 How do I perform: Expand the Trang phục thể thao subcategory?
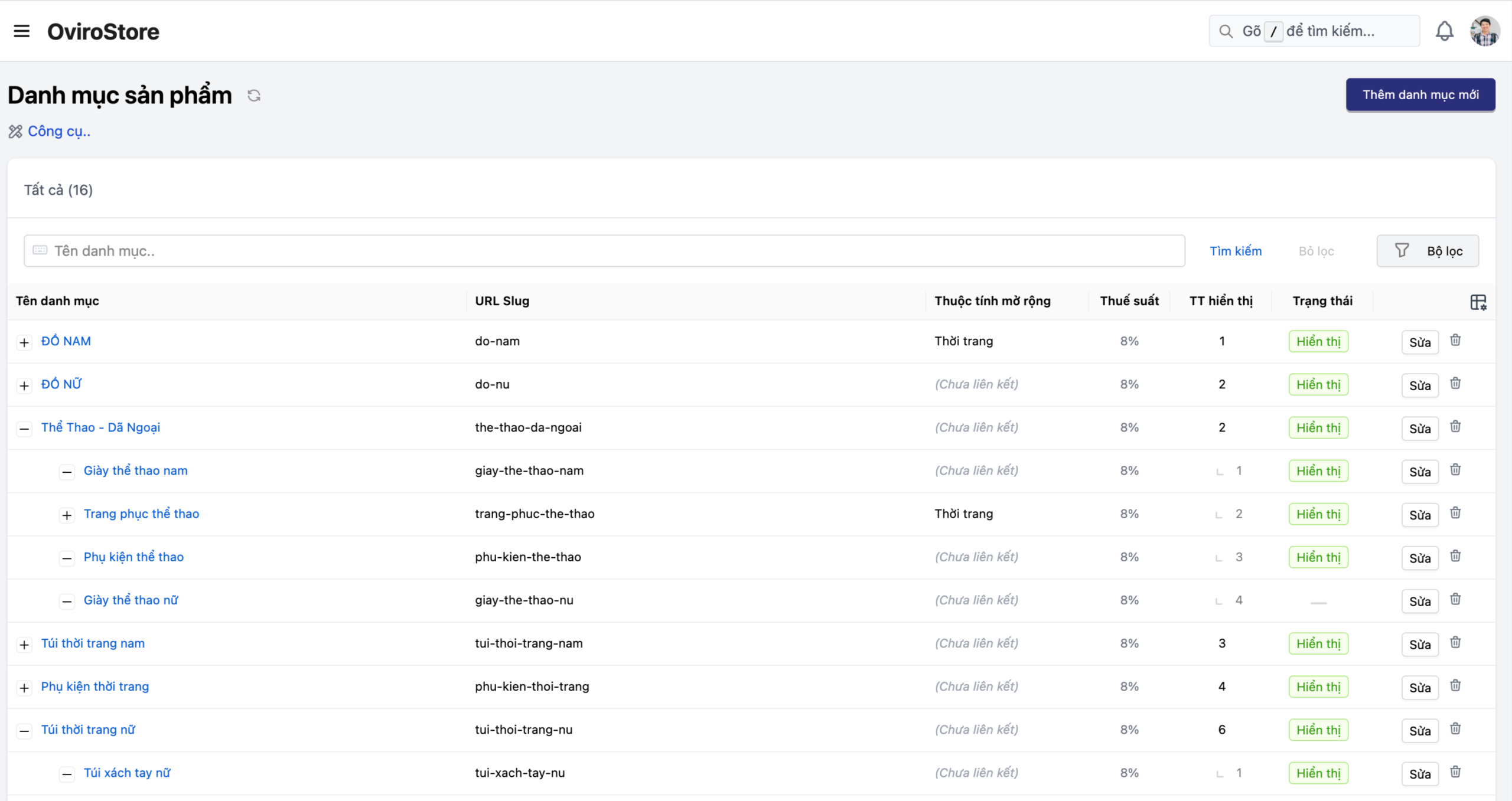coord(67,515)
